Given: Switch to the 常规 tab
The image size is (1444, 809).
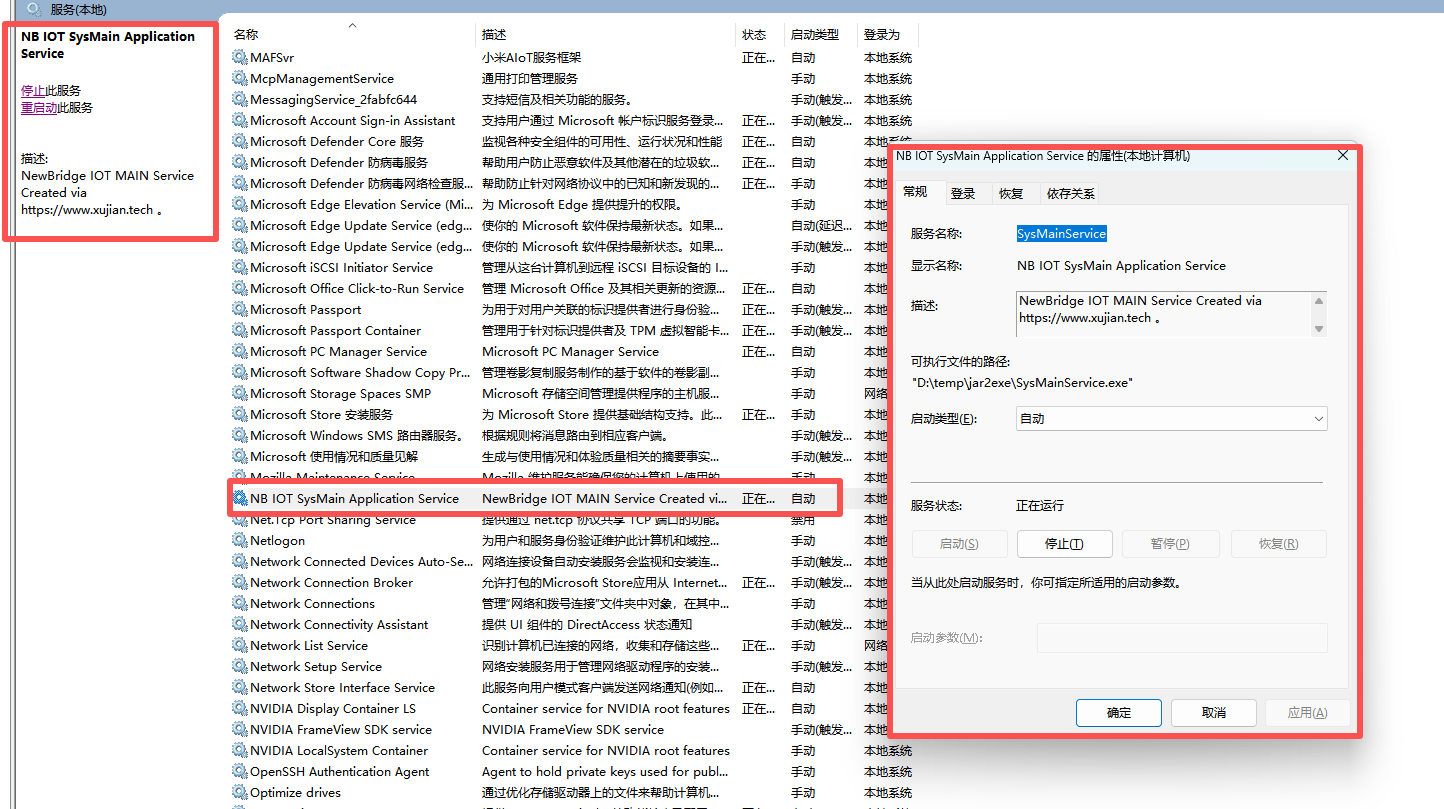Looking at the screenshot, I should [915, 192].
